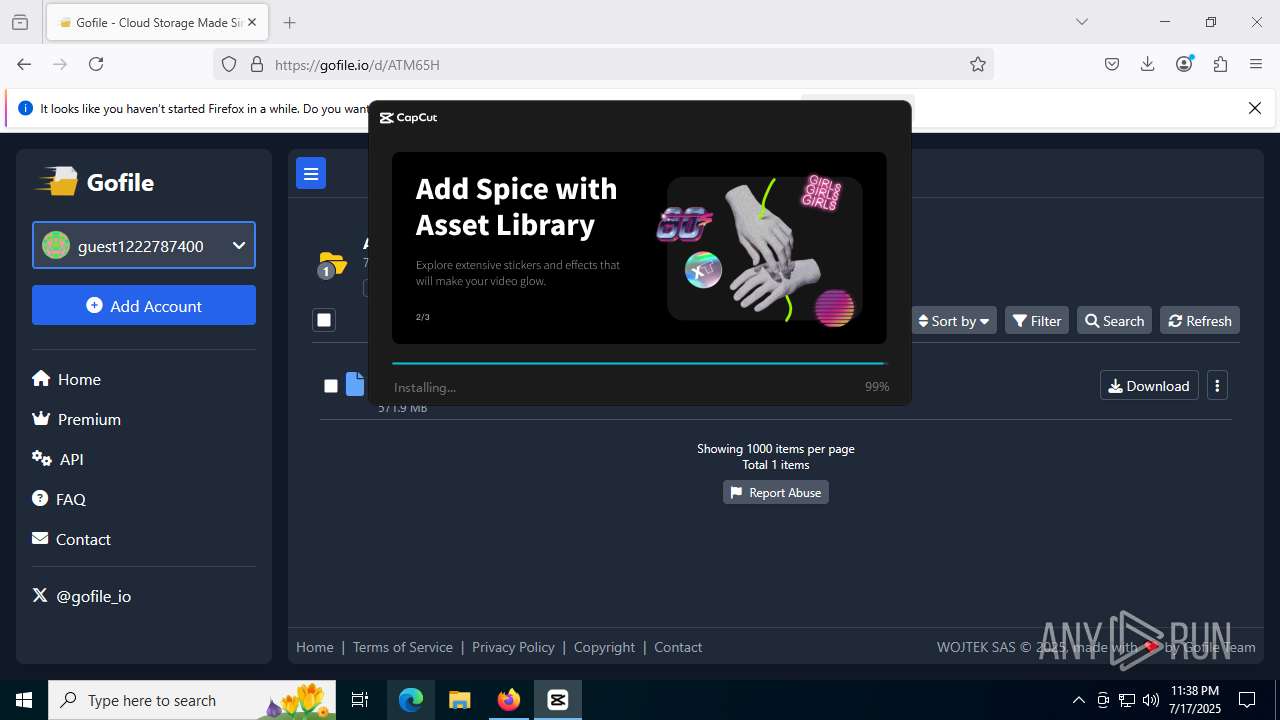The image size is (1280, 720).
Task: Open Task View on the taskbar
Action: (360, 700)
